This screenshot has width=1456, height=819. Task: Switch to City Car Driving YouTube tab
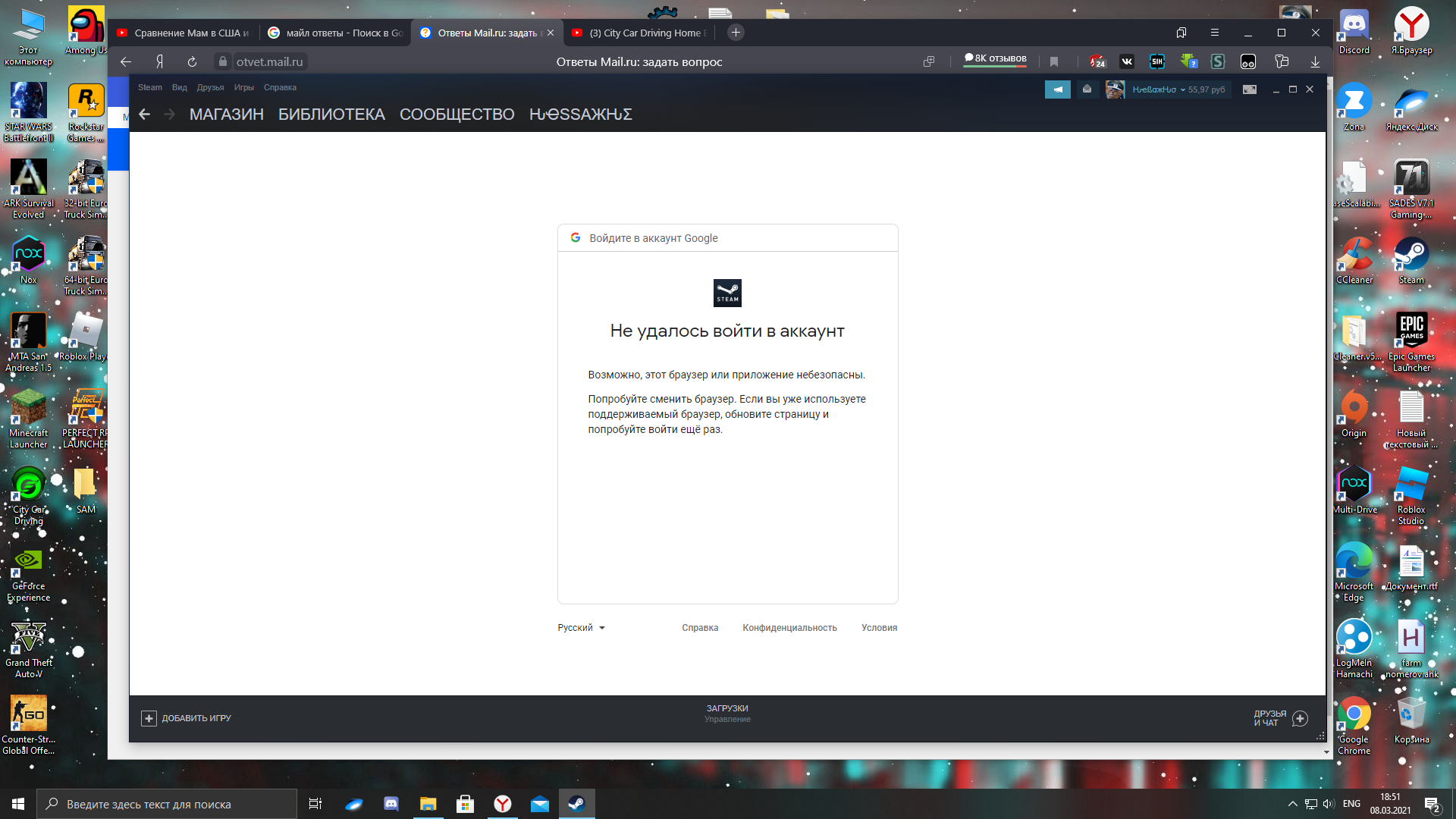click(x=641, y=33)
